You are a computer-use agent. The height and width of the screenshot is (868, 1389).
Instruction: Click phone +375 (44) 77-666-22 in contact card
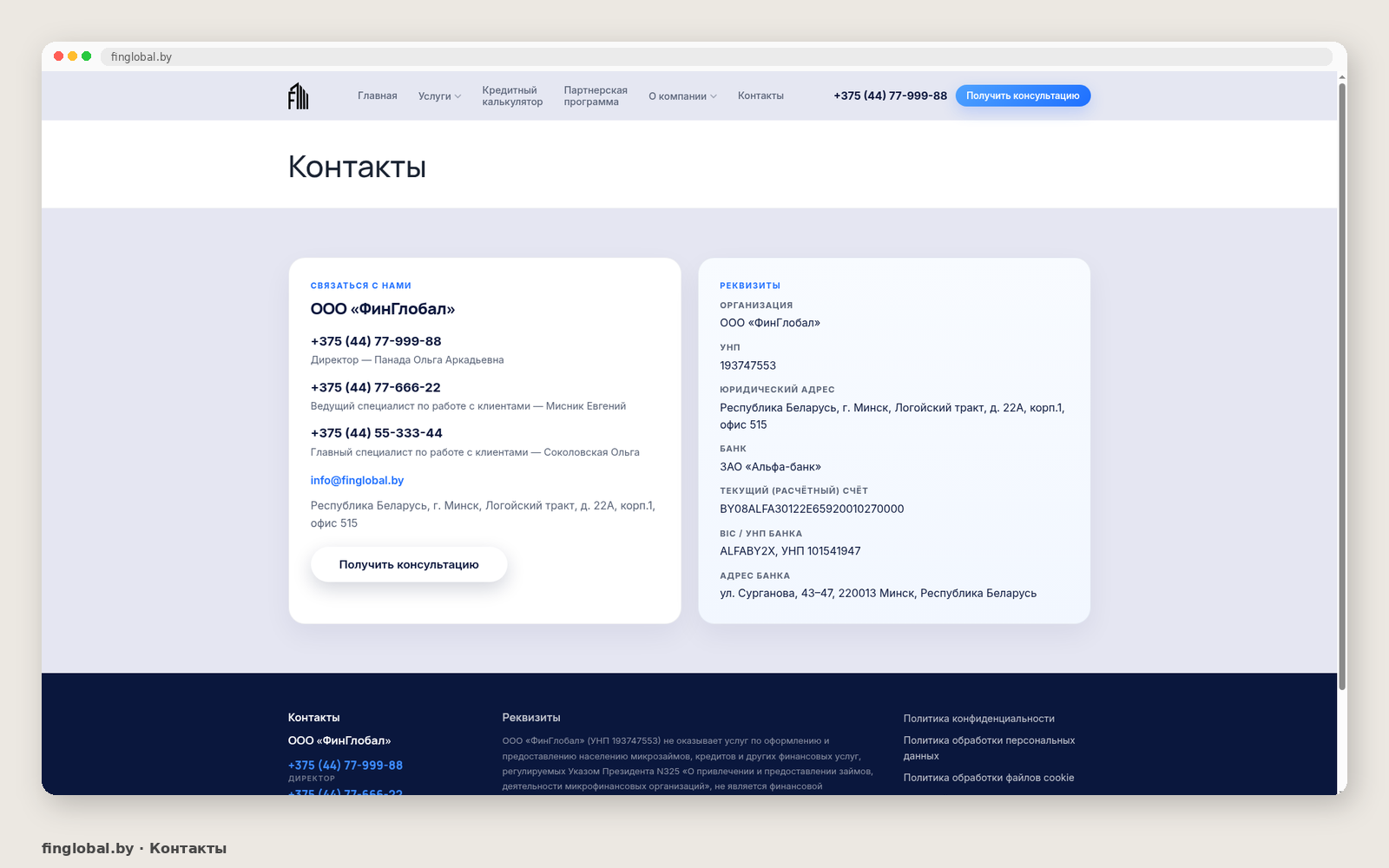(376, 387)
